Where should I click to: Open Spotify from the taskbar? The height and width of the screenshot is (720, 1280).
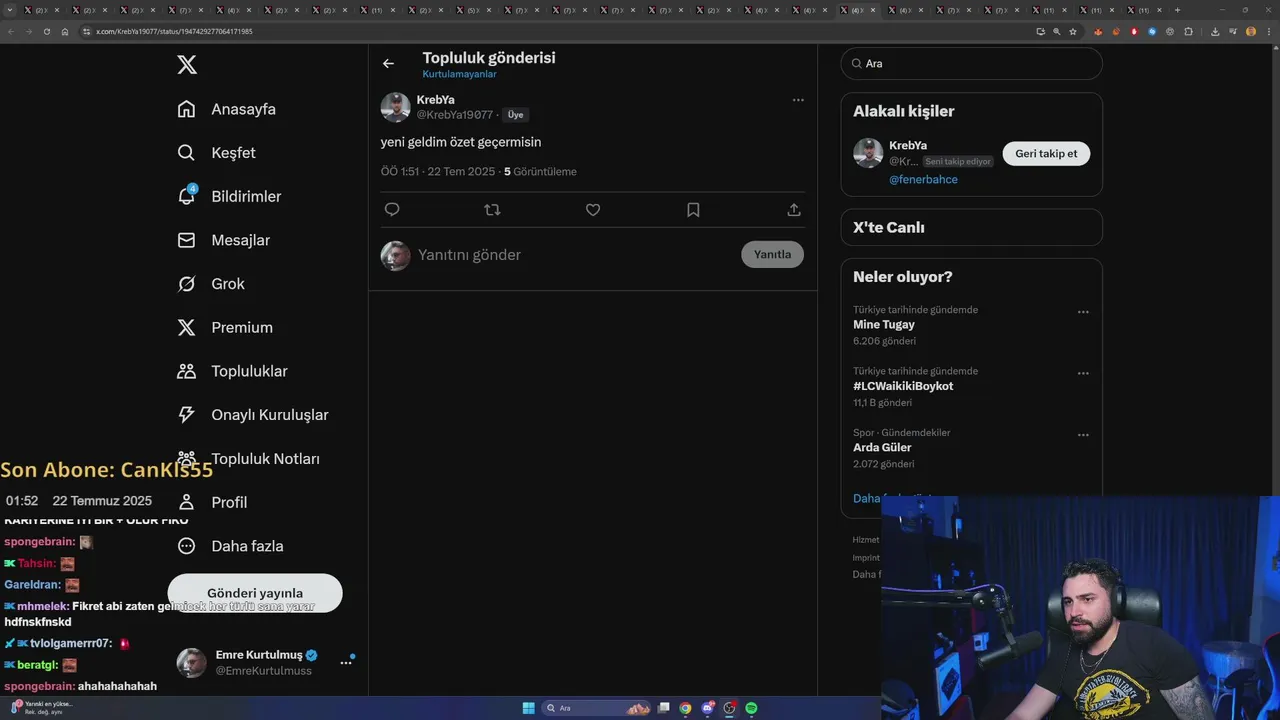(751, 708)
